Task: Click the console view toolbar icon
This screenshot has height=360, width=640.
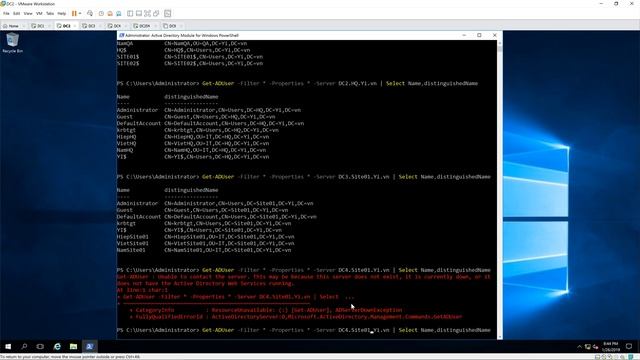Action: tap(167, 13)
